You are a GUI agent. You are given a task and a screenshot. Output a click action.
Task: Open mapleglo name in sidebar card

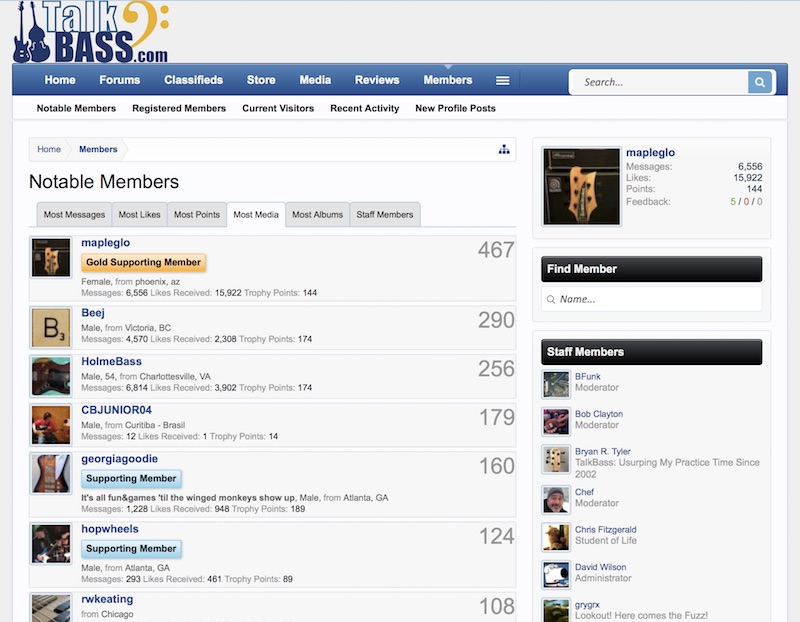pos(651,153)
